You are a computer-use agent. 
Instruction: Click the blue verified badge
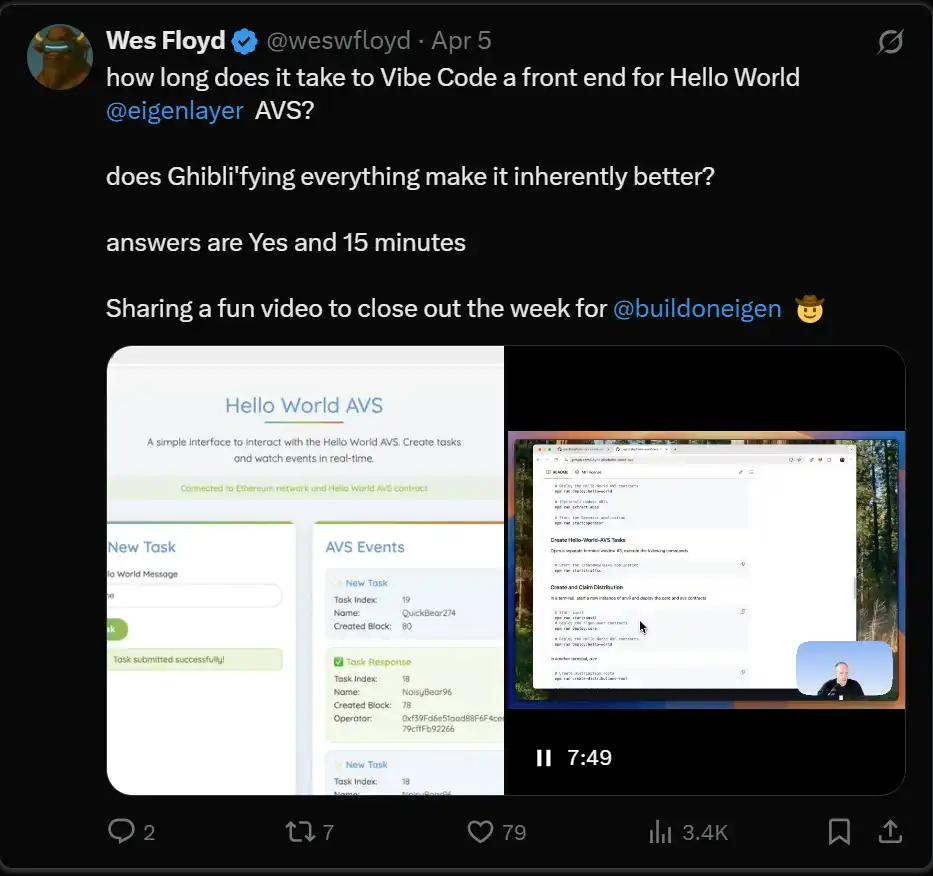coord(245,41)
